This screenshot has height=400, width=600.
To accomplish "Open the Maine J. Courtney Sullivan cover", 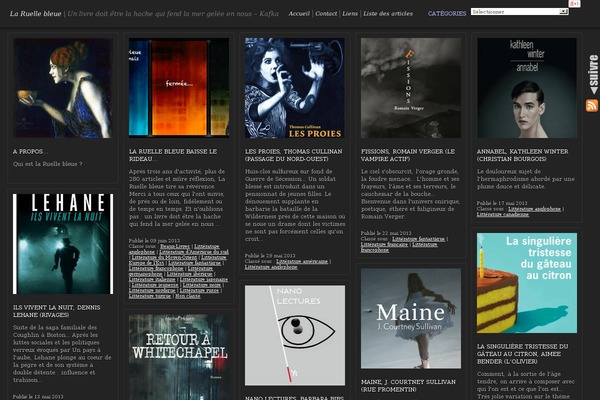I will 411,318.
